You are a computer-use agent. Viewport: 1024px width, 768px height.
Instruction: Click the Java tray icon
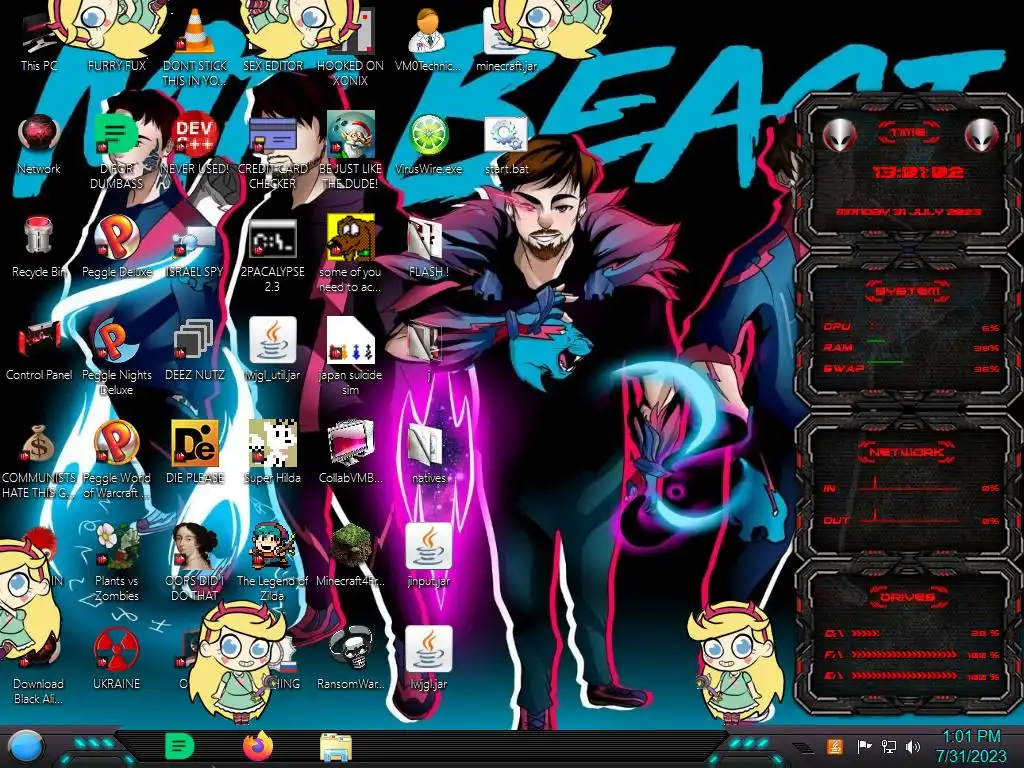click(x=834, y=746)
